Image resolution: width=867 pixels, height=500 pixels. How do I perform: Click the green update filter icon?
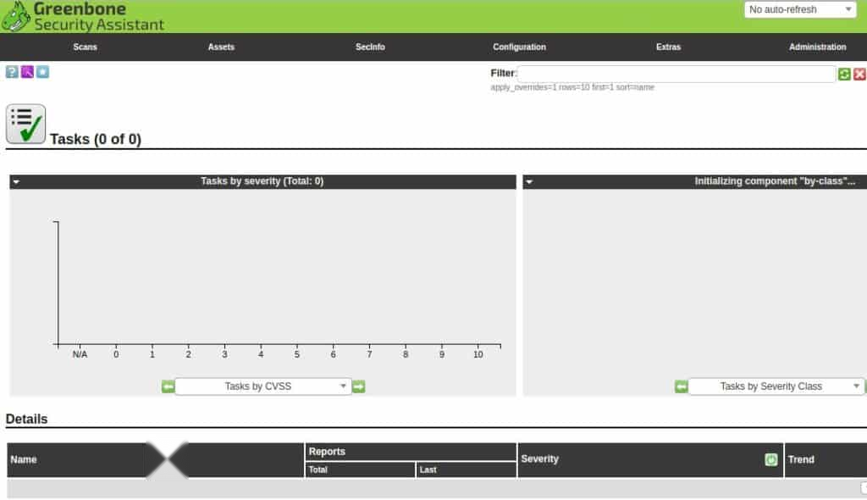coord(844,74)
